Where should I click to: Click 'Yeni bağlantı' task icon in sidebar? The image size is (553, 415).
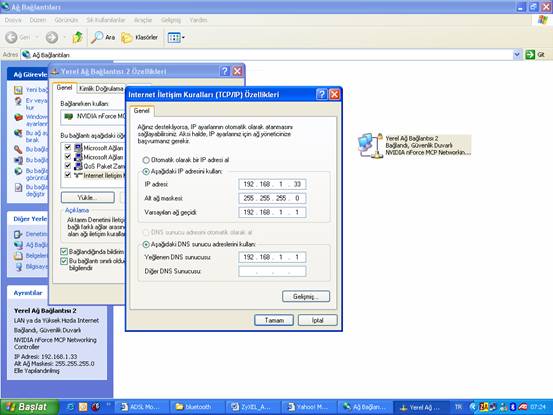[18, 90]
